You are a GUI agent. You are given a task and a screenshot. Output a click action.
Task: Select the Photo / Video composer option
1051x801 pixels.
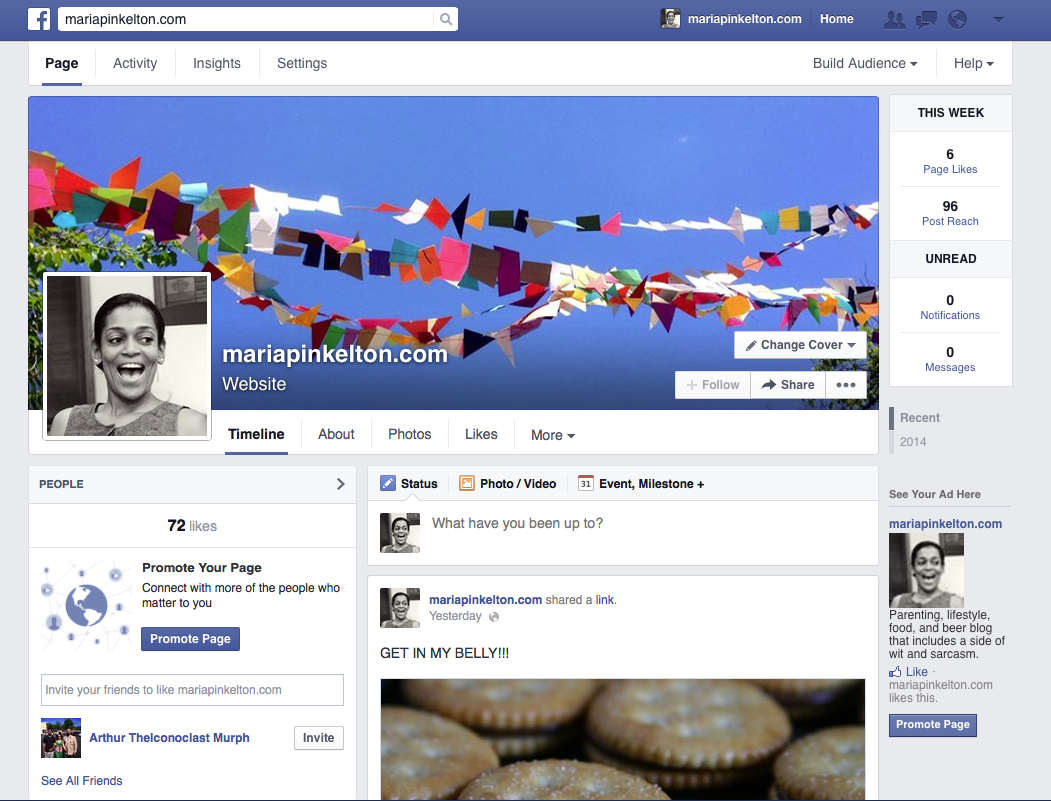(508, 484)
